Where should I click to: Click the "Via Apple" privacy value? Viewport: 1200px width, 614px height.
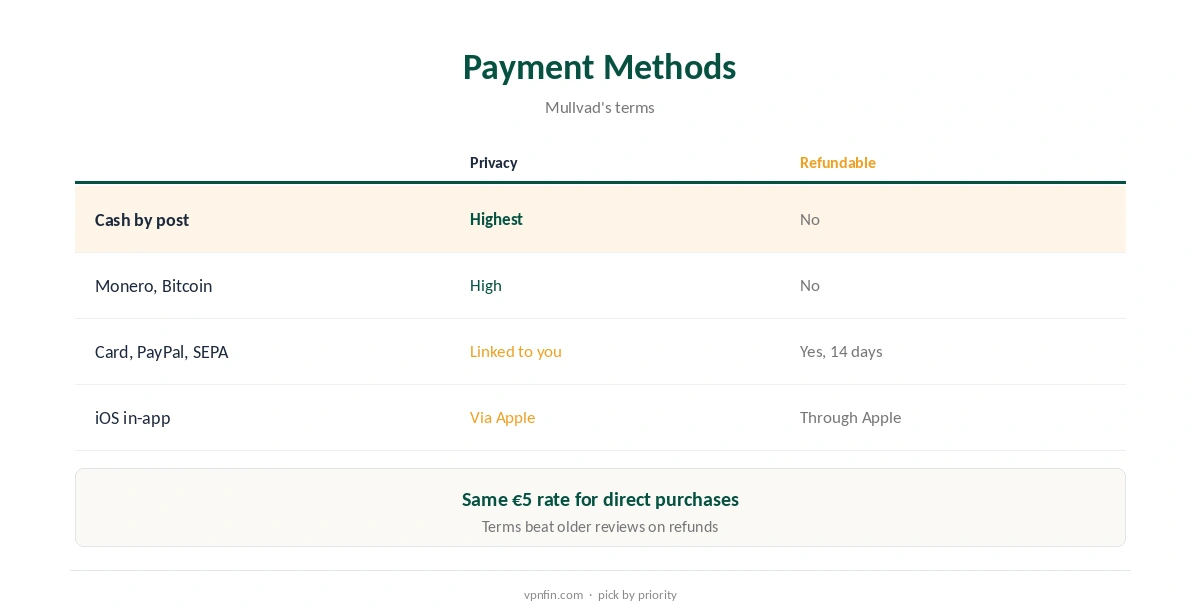click(x=502, y=417)
